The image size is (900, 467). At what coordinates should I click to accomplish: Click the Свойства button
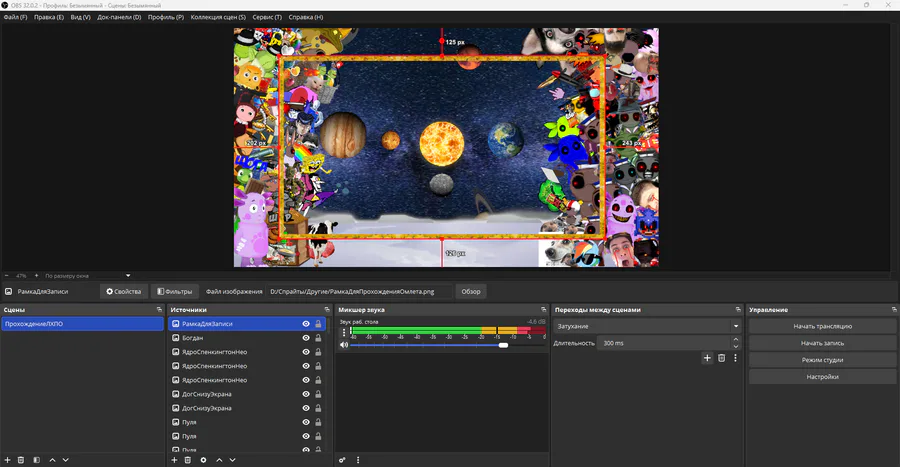pyautogui.click(x=124, y=291)
